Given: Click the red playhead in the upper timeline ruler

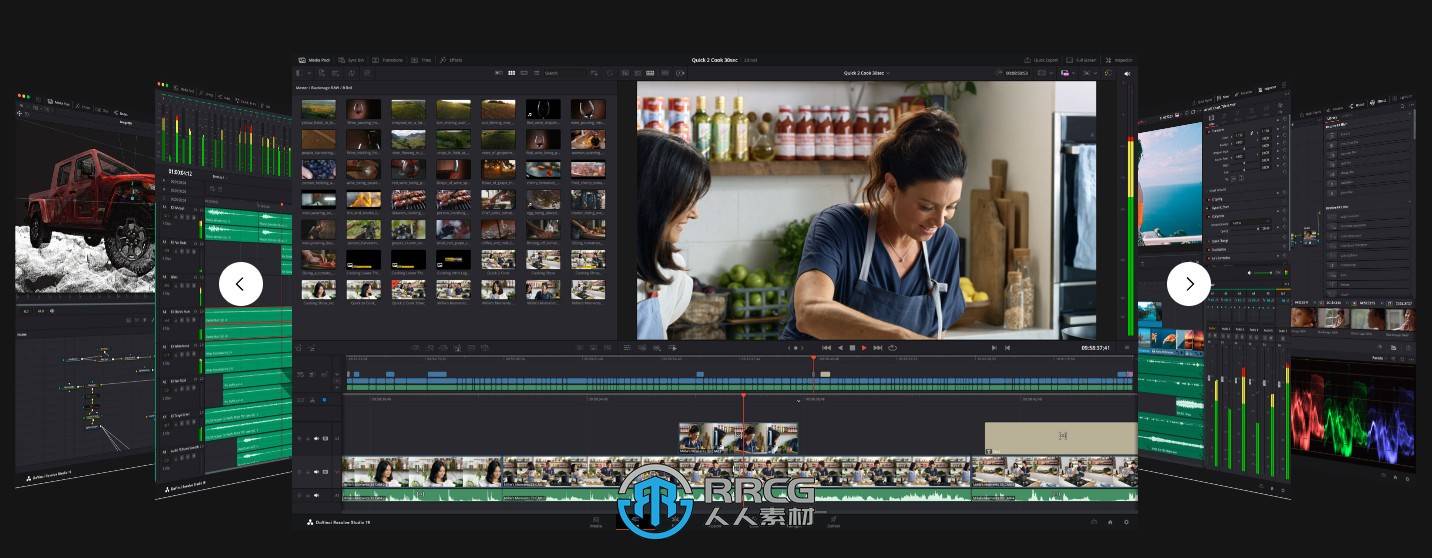Looking at the screenshot, I should [x=813, y=359].
